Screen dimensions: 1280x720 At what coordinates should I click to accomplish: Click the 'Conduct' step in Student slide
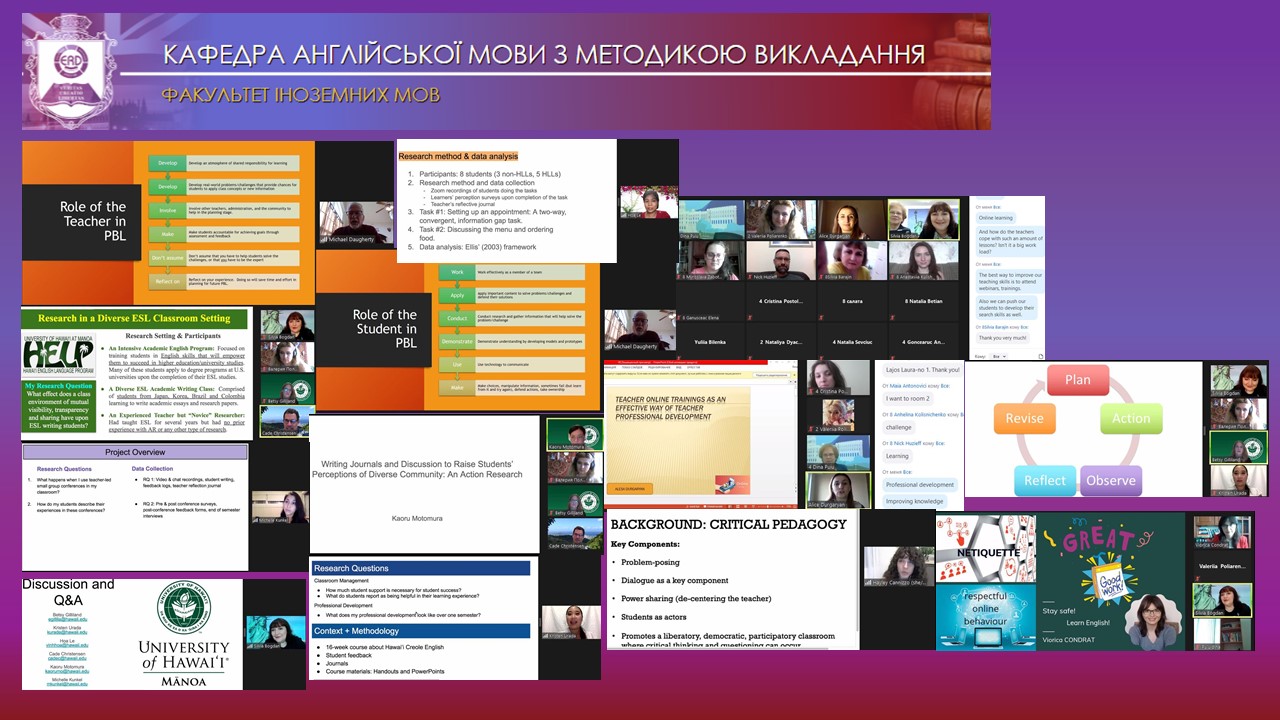click(x=458, y=319)
